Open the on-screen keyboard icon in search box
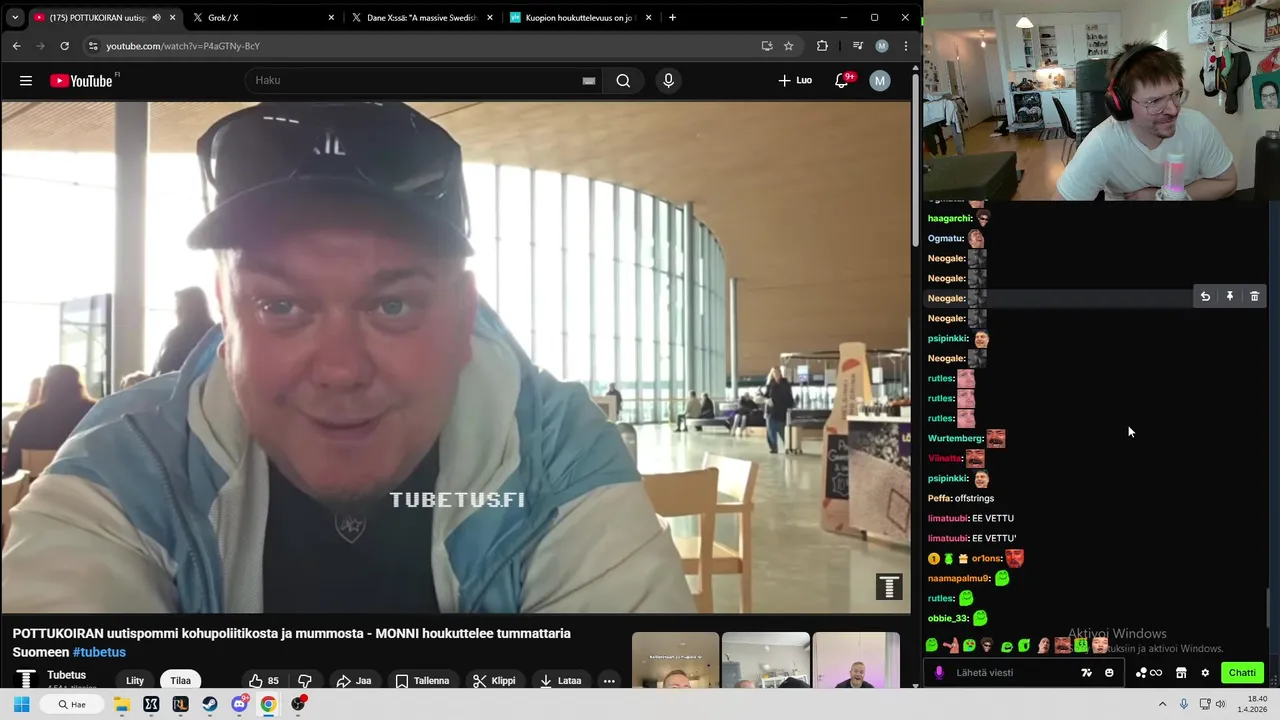 coord(589,81)
